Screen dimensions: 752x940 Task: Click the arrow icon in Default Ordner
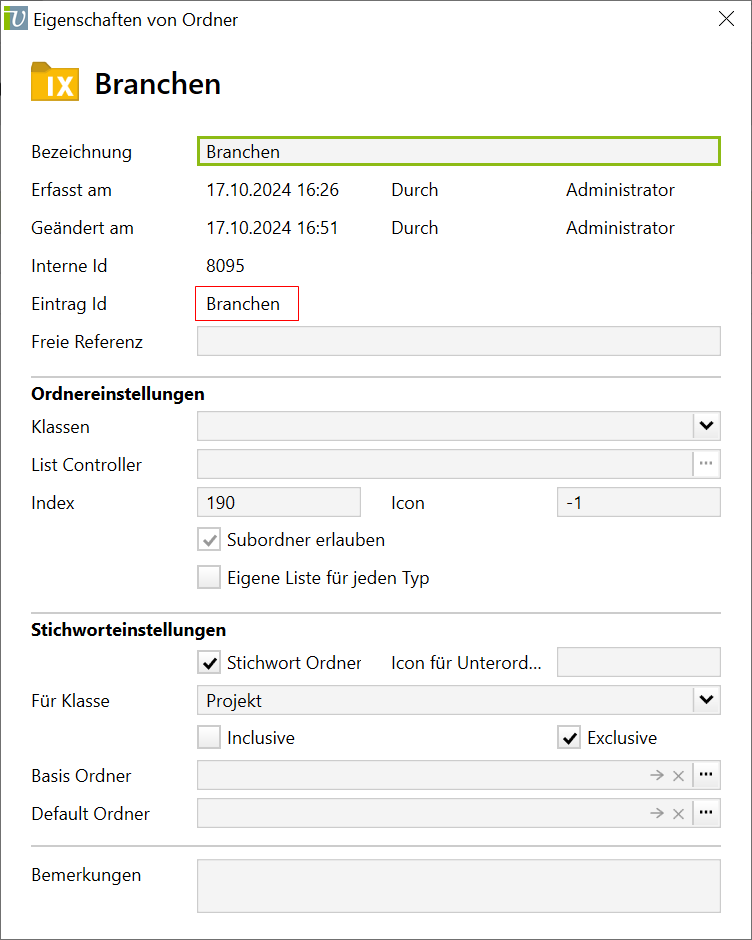(656, 813)
